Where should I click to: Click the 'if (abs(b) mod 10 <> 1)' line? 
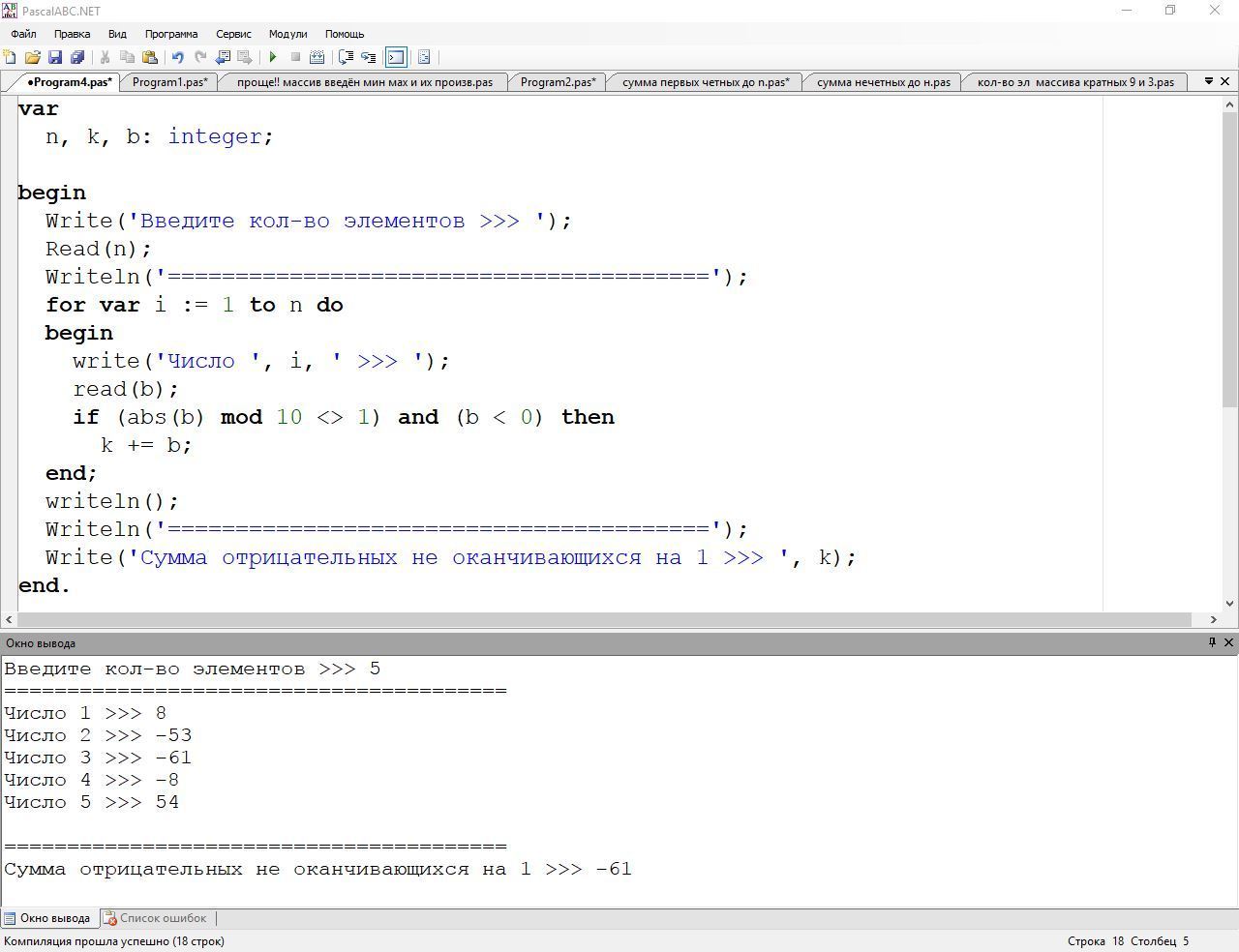click(x=344, y=417)
